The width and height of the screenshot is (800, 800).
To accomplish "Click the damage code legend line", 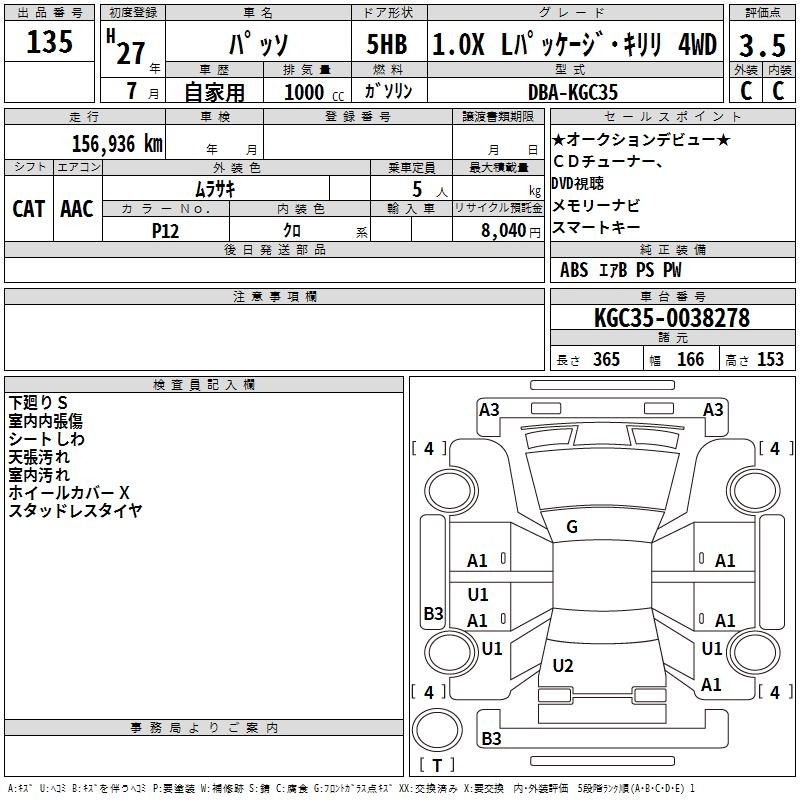I will tap(351, 788).
